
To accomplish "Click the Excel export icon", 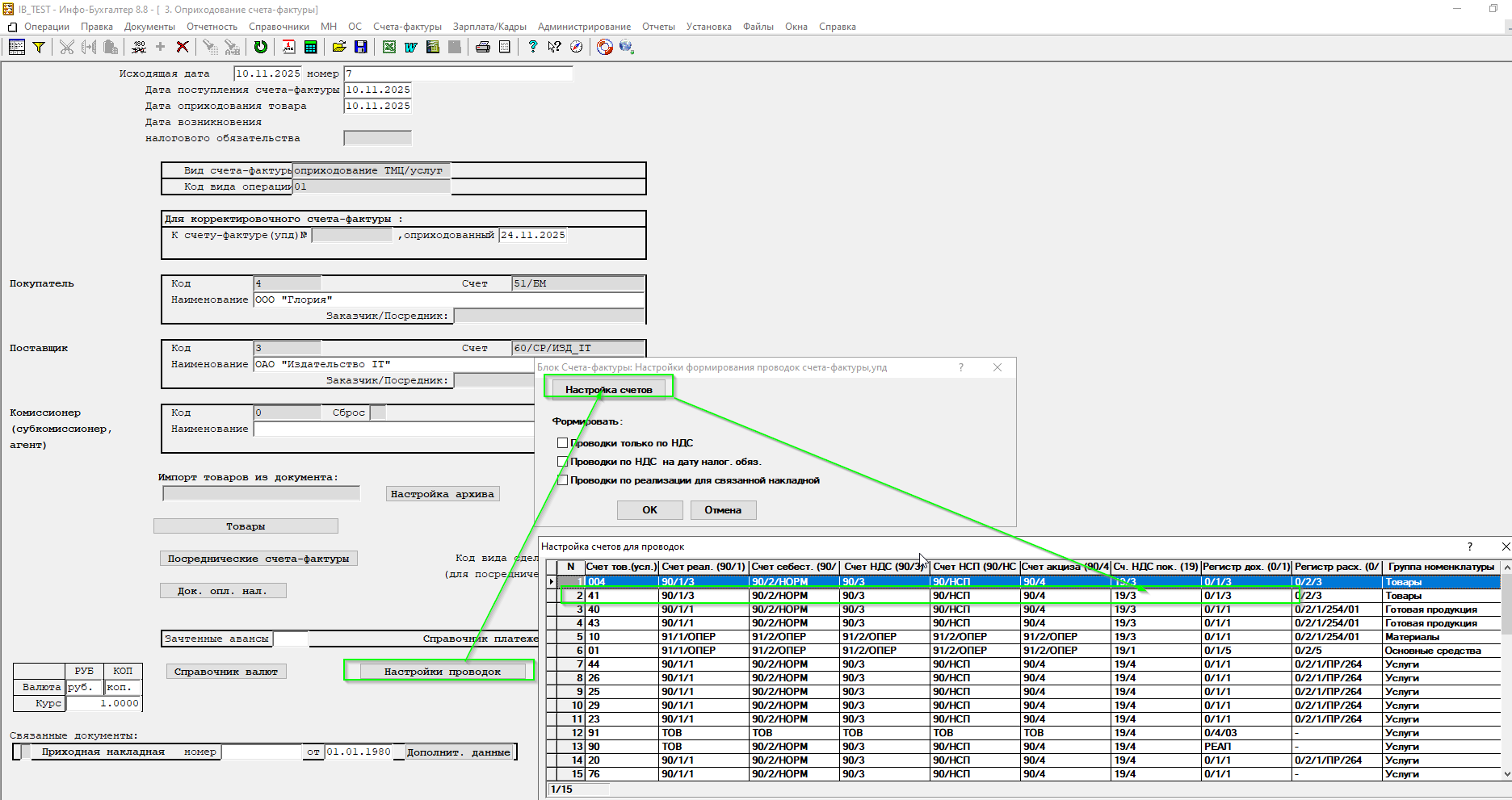I will [x=389, y=47].
